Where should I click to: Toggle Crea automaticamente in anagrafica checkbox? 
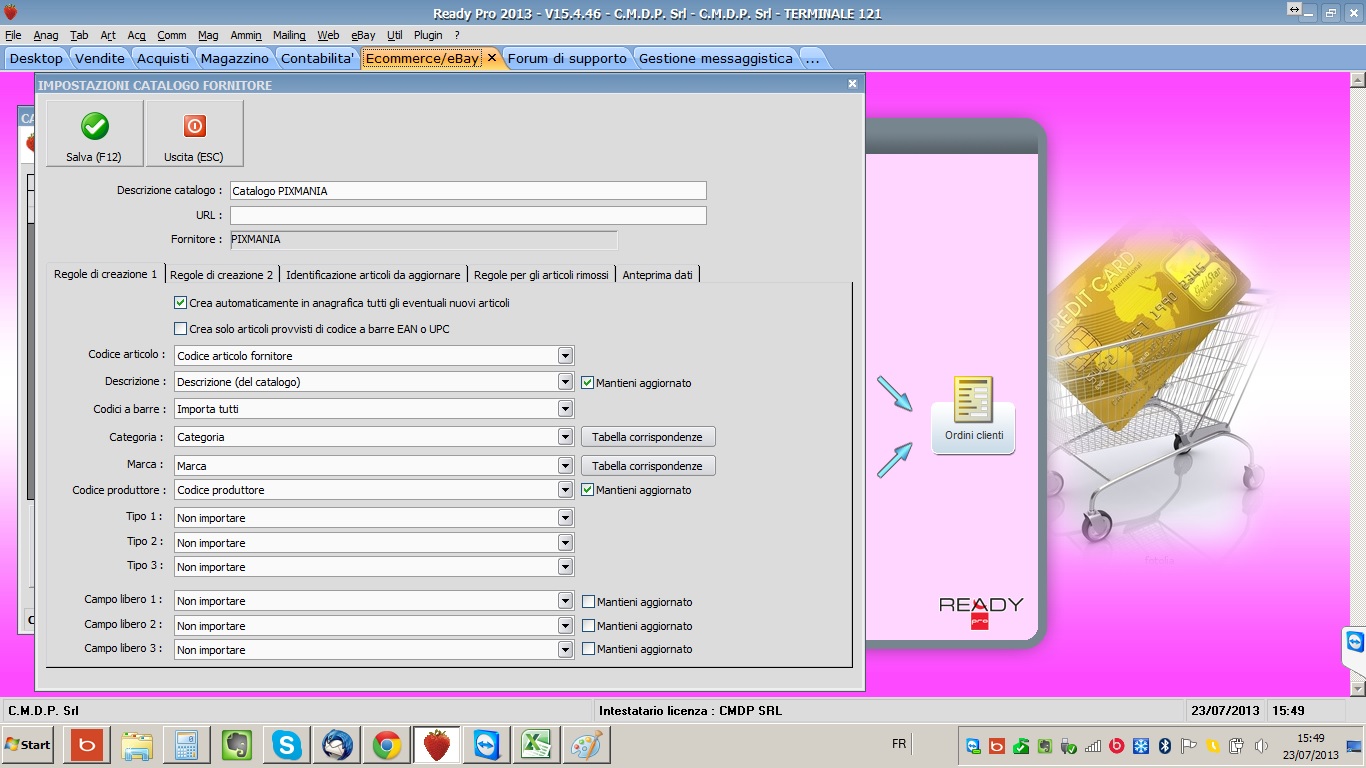(x=180, y=302)
